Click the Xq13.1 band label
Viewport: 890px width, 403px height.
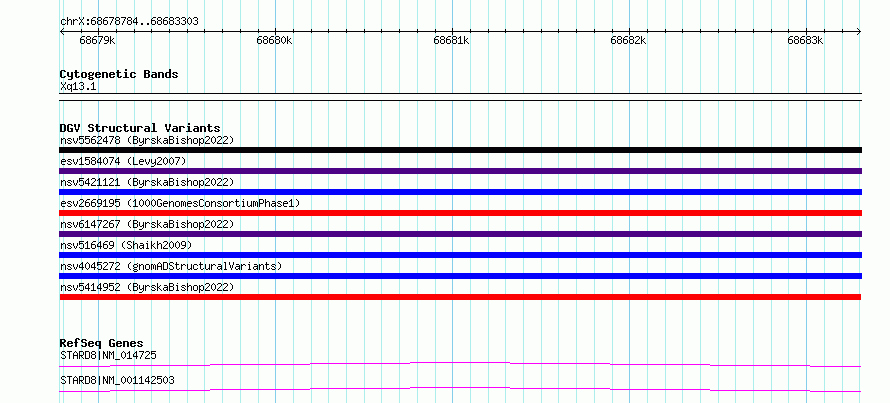[x=78, y=86]
